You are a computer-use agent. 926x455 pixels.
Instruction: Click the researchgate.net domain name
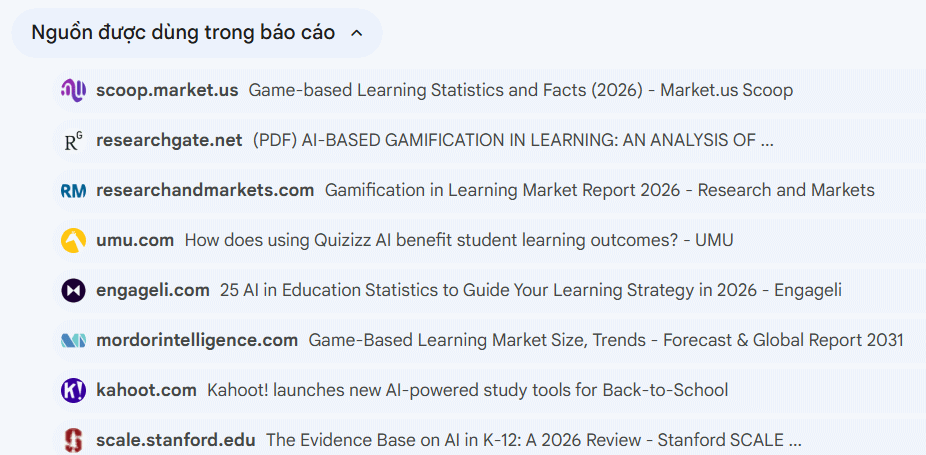click(169, 140)
